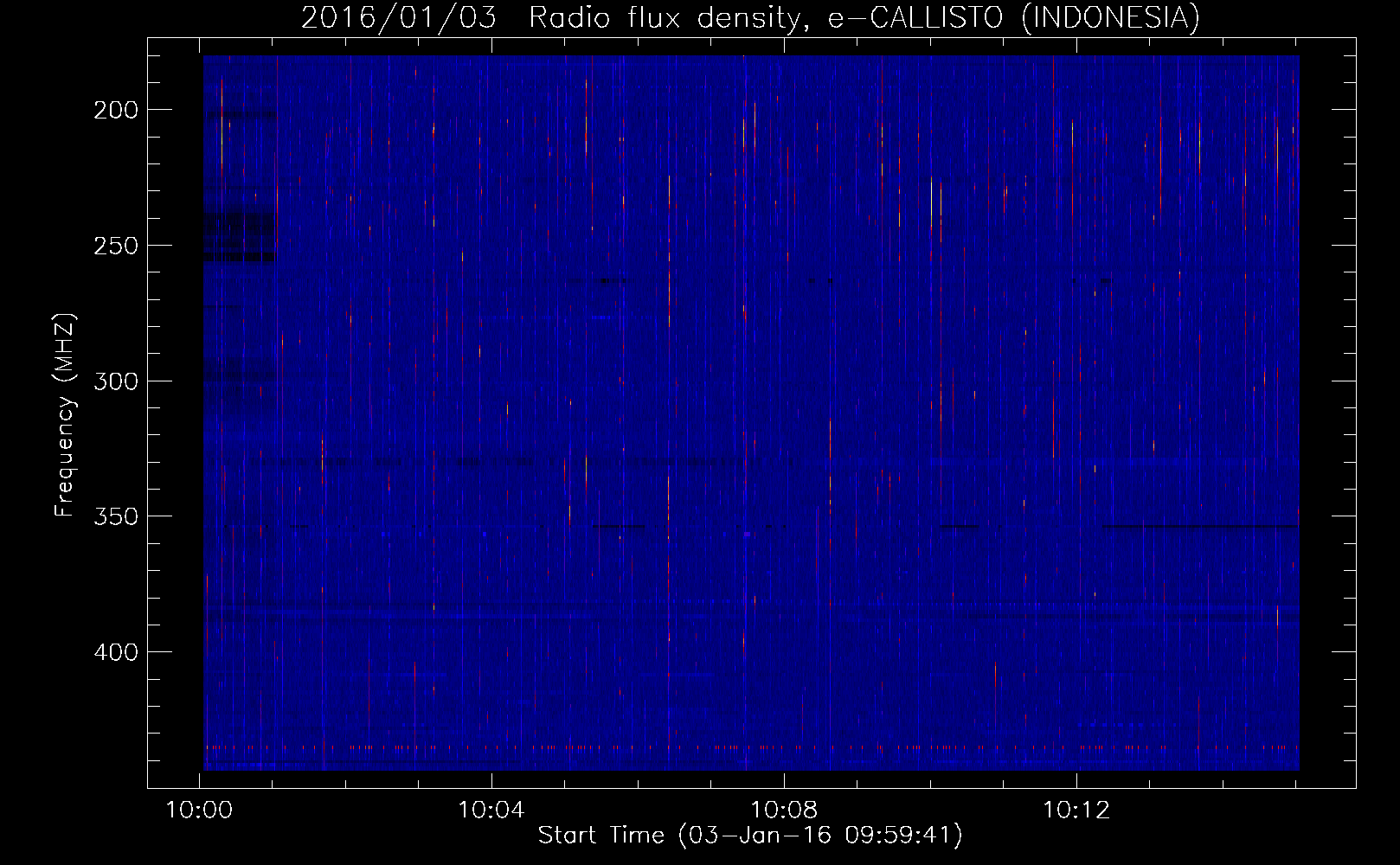Select the 250 frequency tick label

tap(116, 246)
